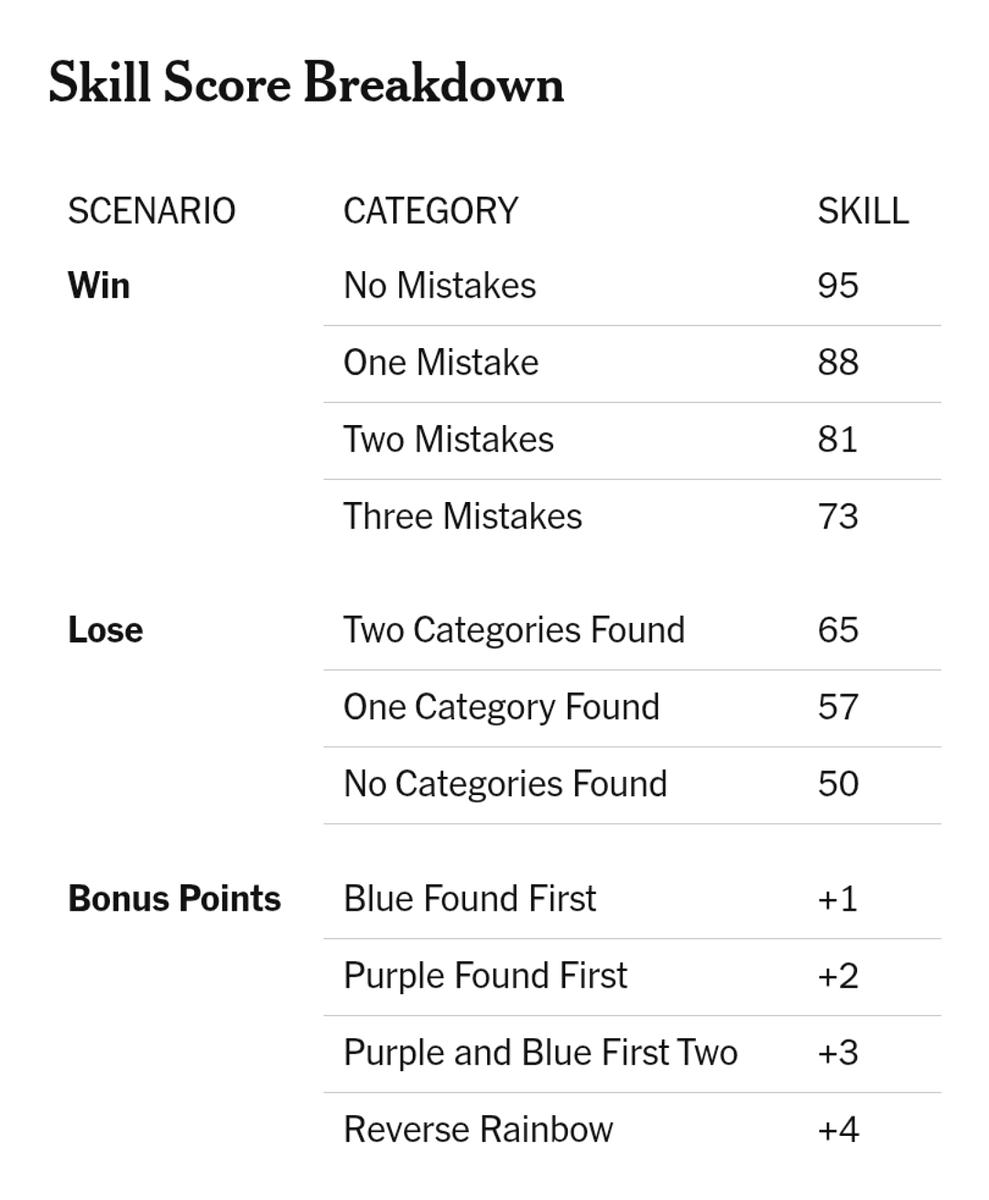This screenshot has width=989, height=1200.
Task: Click the One Category Found entry
Action: pyautogui.click(x=501, y=707)
